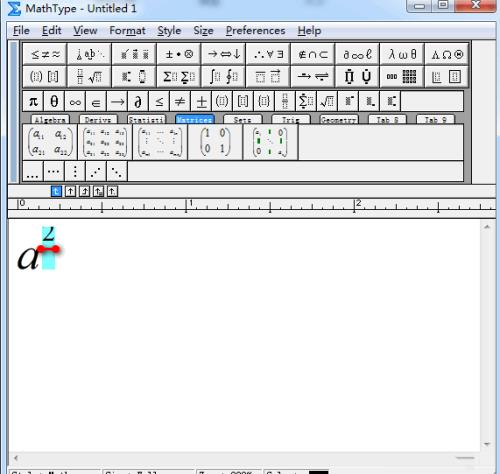Screen dimensions: 500x474
Task: Open the fraction and radical templates palette
Action: pyautogui.click(x=89, y=76)
